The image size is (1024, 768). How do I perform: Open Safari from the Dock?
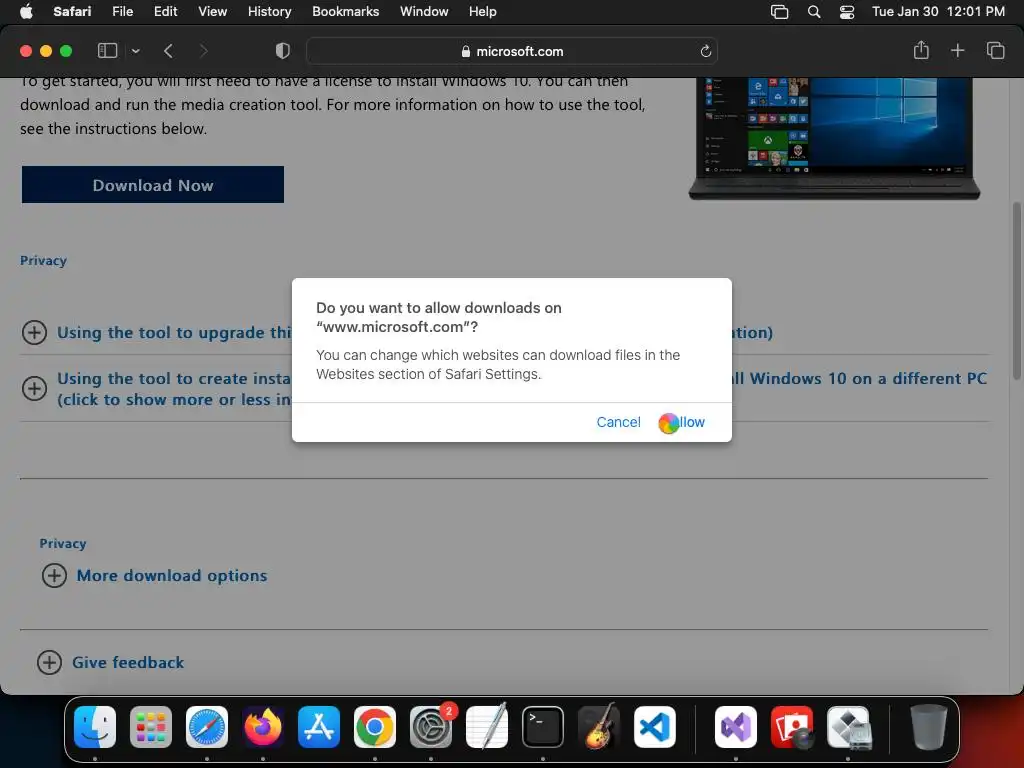tap(207, 726)
